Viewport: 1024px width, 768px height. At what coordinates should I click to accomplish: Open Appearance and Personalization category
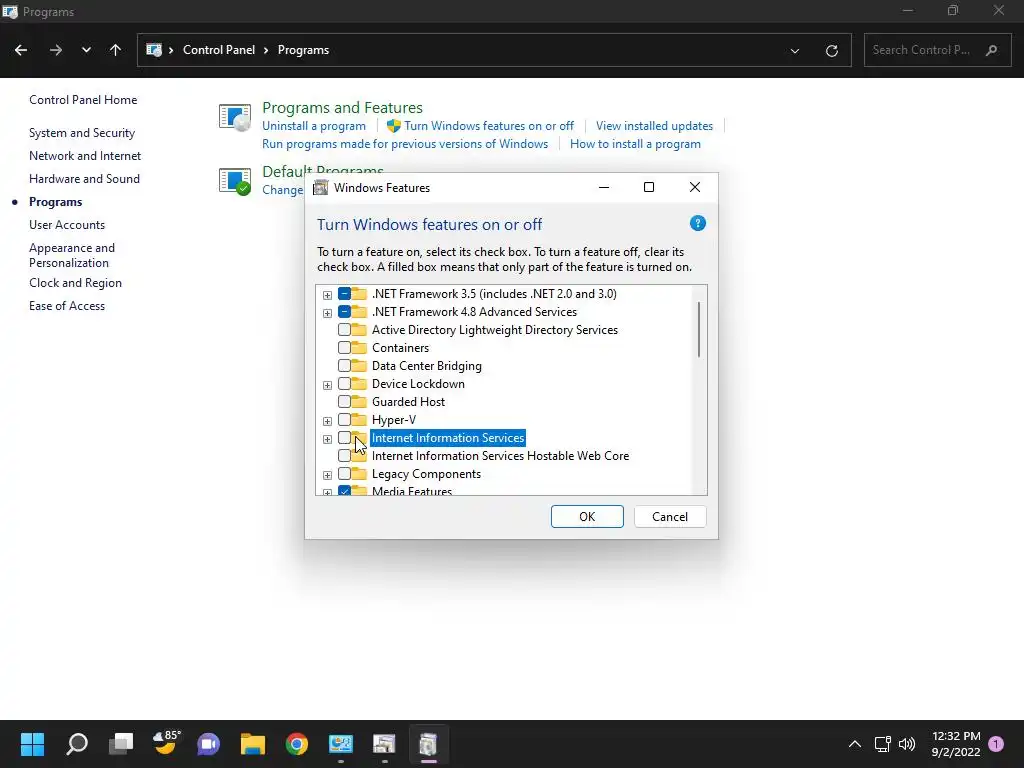coord(72,255)
